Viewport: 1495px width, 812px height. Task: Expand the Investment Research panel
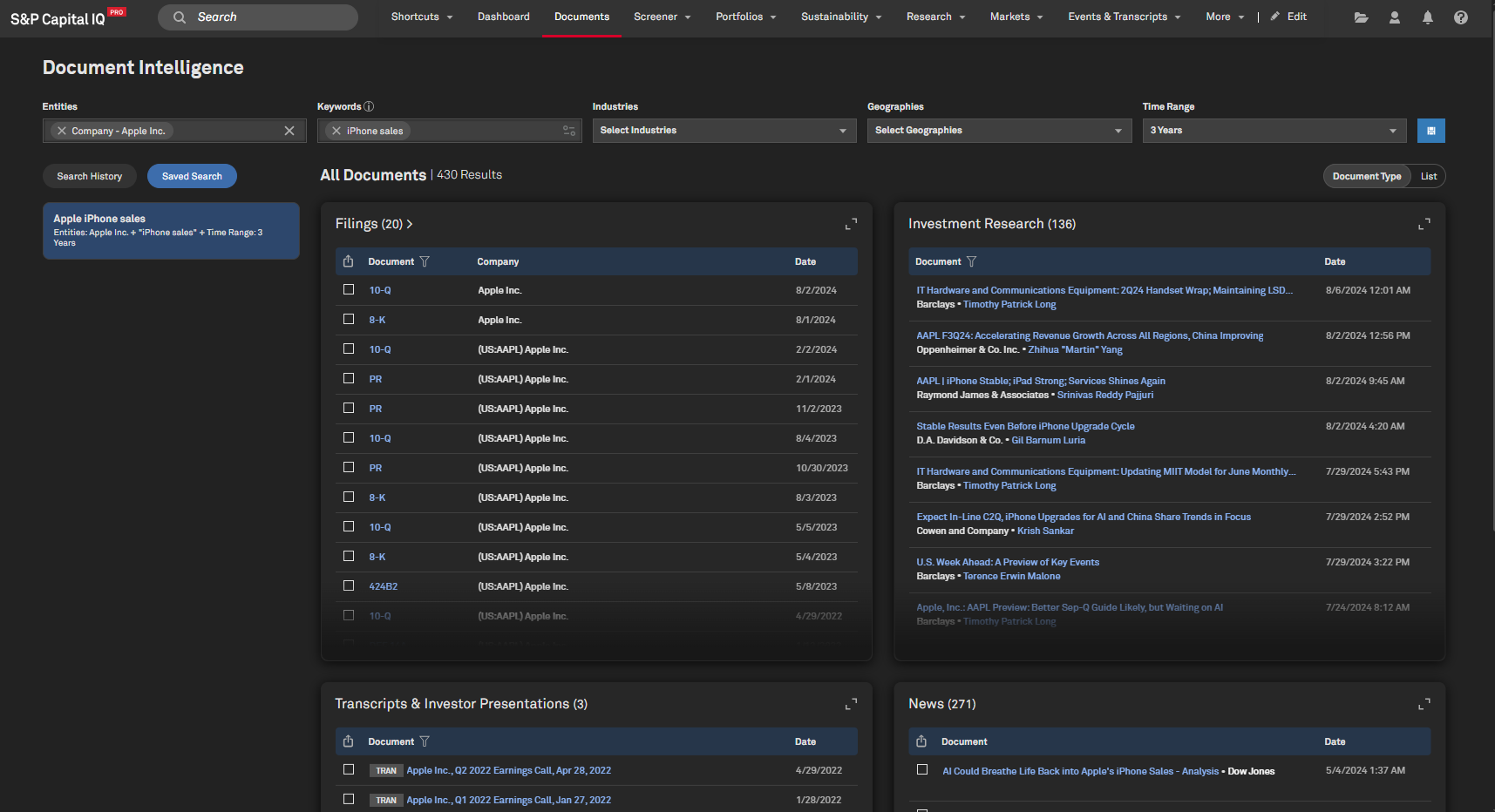[x=1424, y=225]
